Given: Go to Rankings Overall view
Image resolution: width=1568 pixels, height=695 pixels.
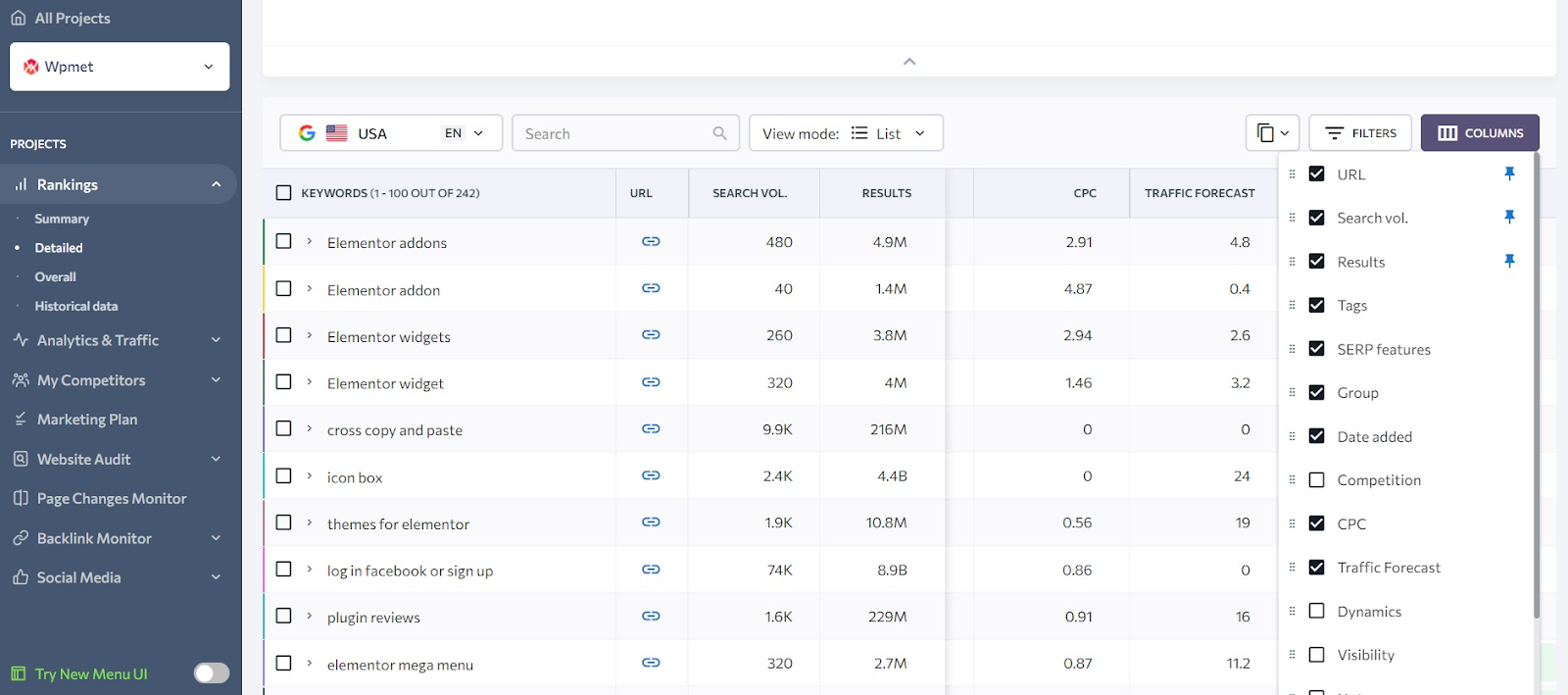Looking at the screenshot, I should coord(55,276).
